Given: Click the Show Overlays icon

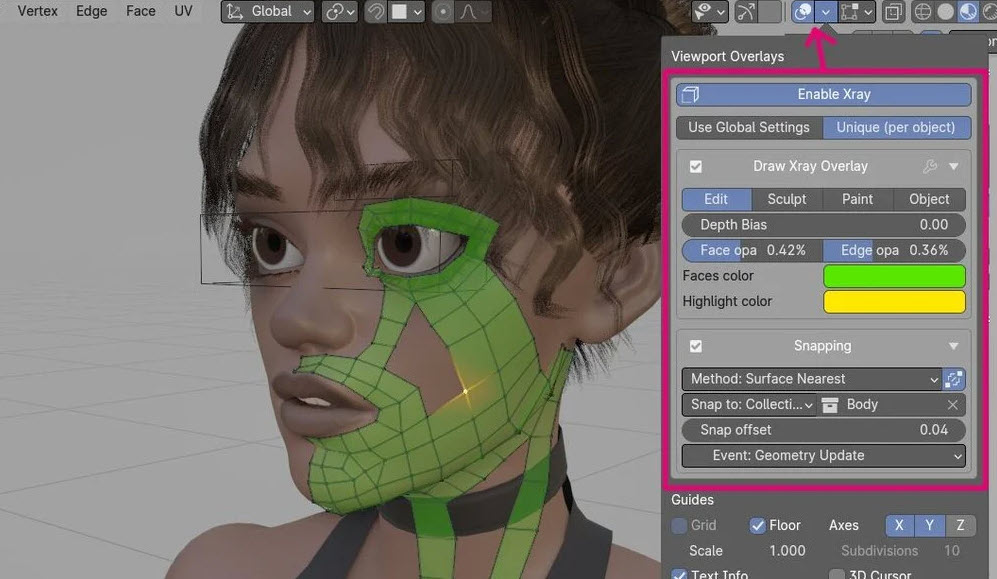Looking at the screenshot, I should click(804, 12).
